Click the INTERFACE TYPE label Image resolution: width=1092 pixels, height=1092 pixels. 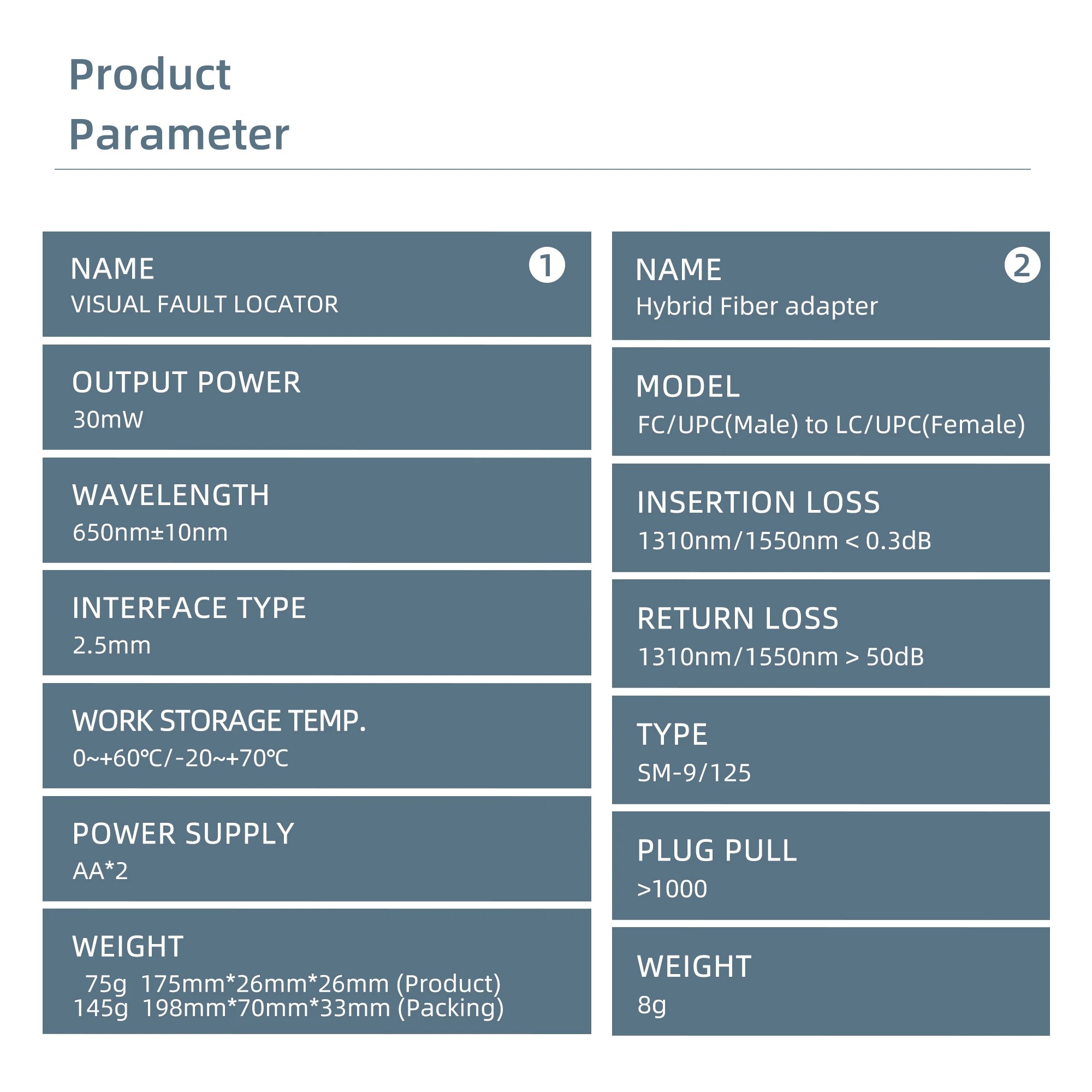point(189,608)
